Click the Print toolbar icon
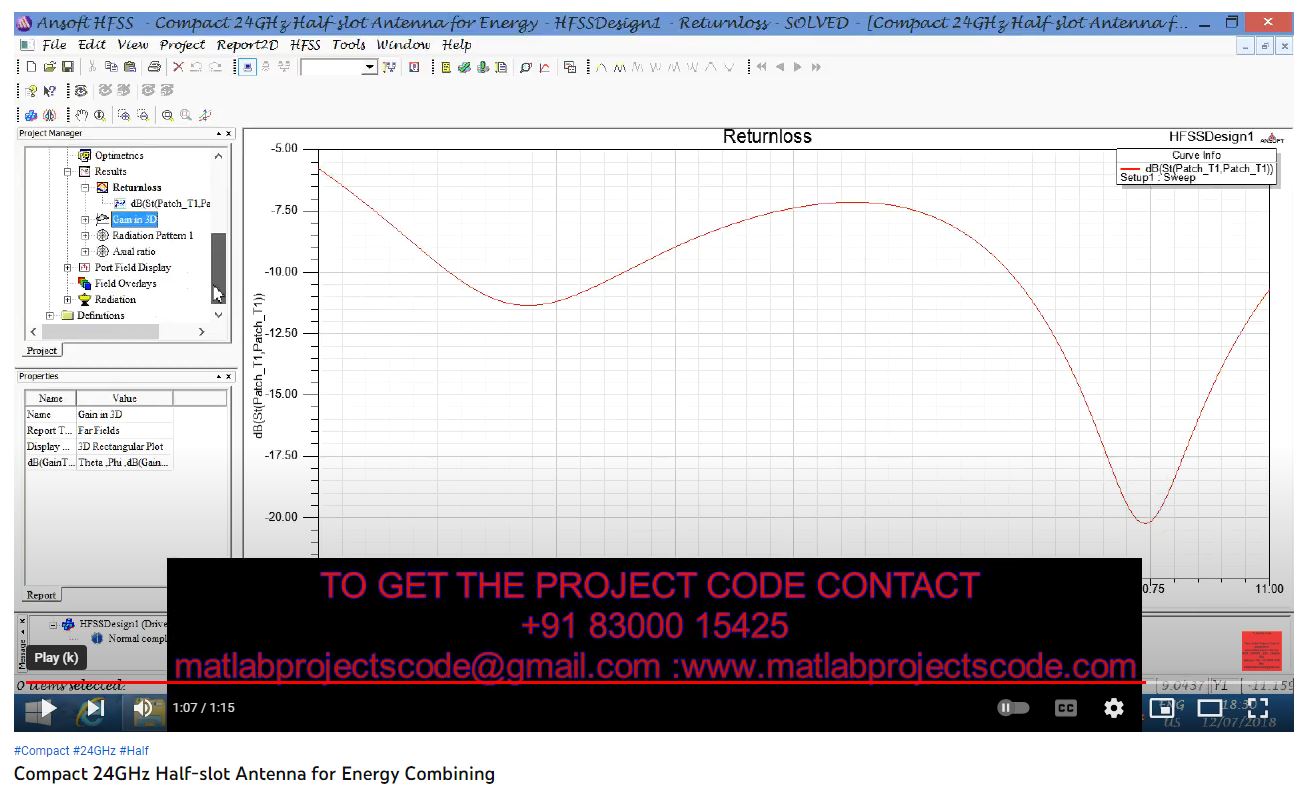Viewport: 1305px width, 793px height. tap(154, 67)
